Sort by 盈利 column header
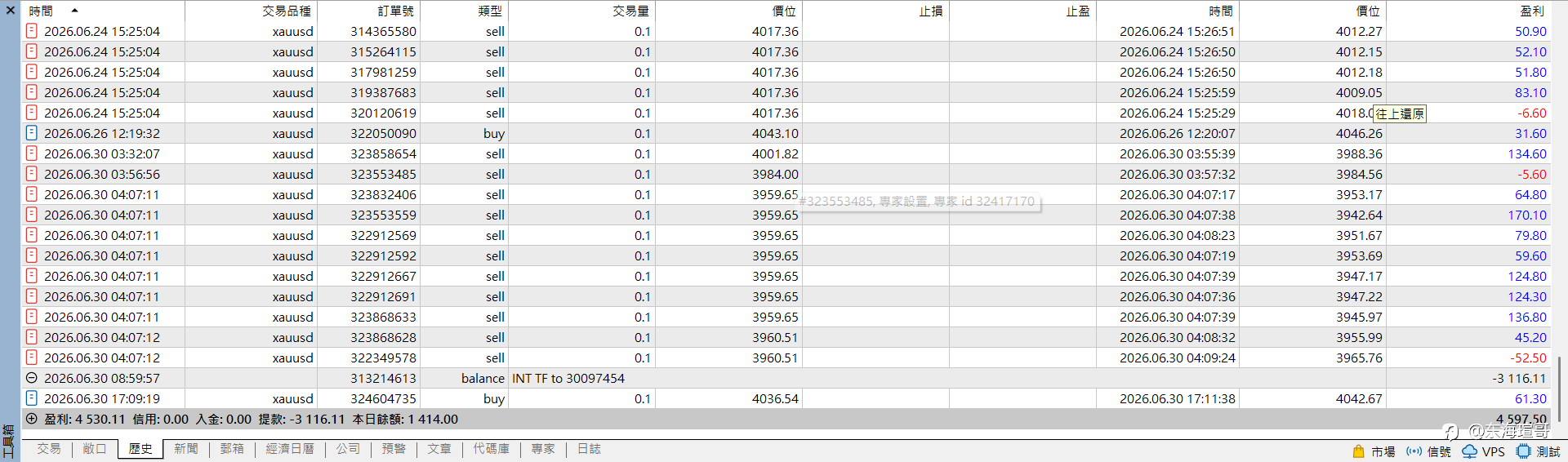This screenshot has height=462, width=1568. (1468, 11)
